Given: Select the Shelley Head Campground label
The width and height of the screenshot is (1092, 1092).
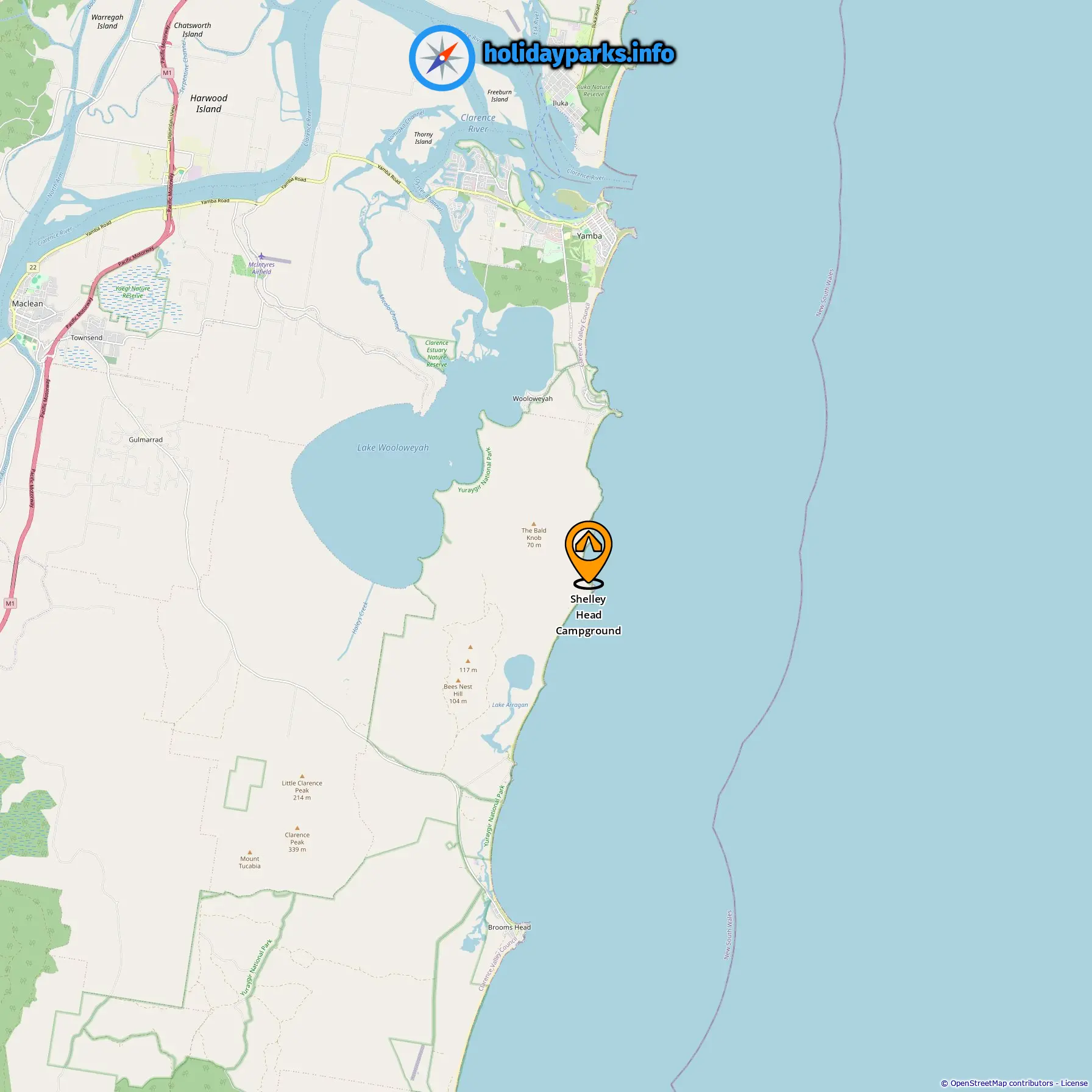Looking at the screenshot, I should (588, 615).
